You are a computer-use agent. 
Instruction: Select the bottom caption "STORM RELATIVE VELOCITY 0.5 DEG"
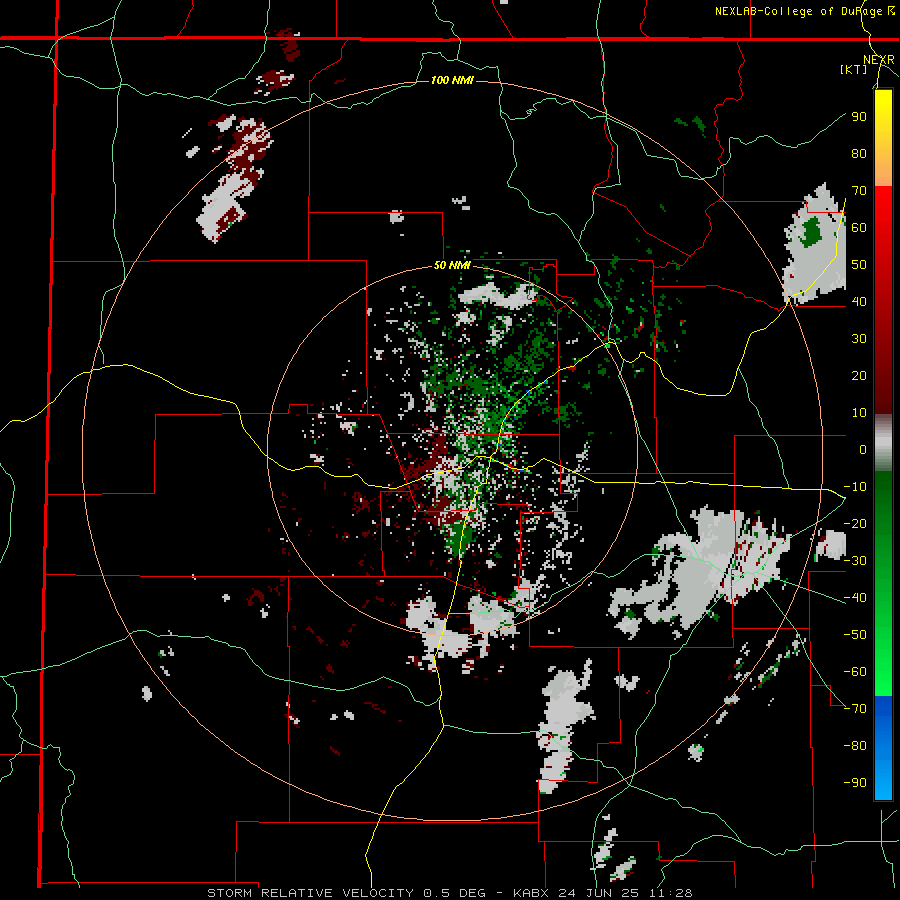(x=346, y=893)
